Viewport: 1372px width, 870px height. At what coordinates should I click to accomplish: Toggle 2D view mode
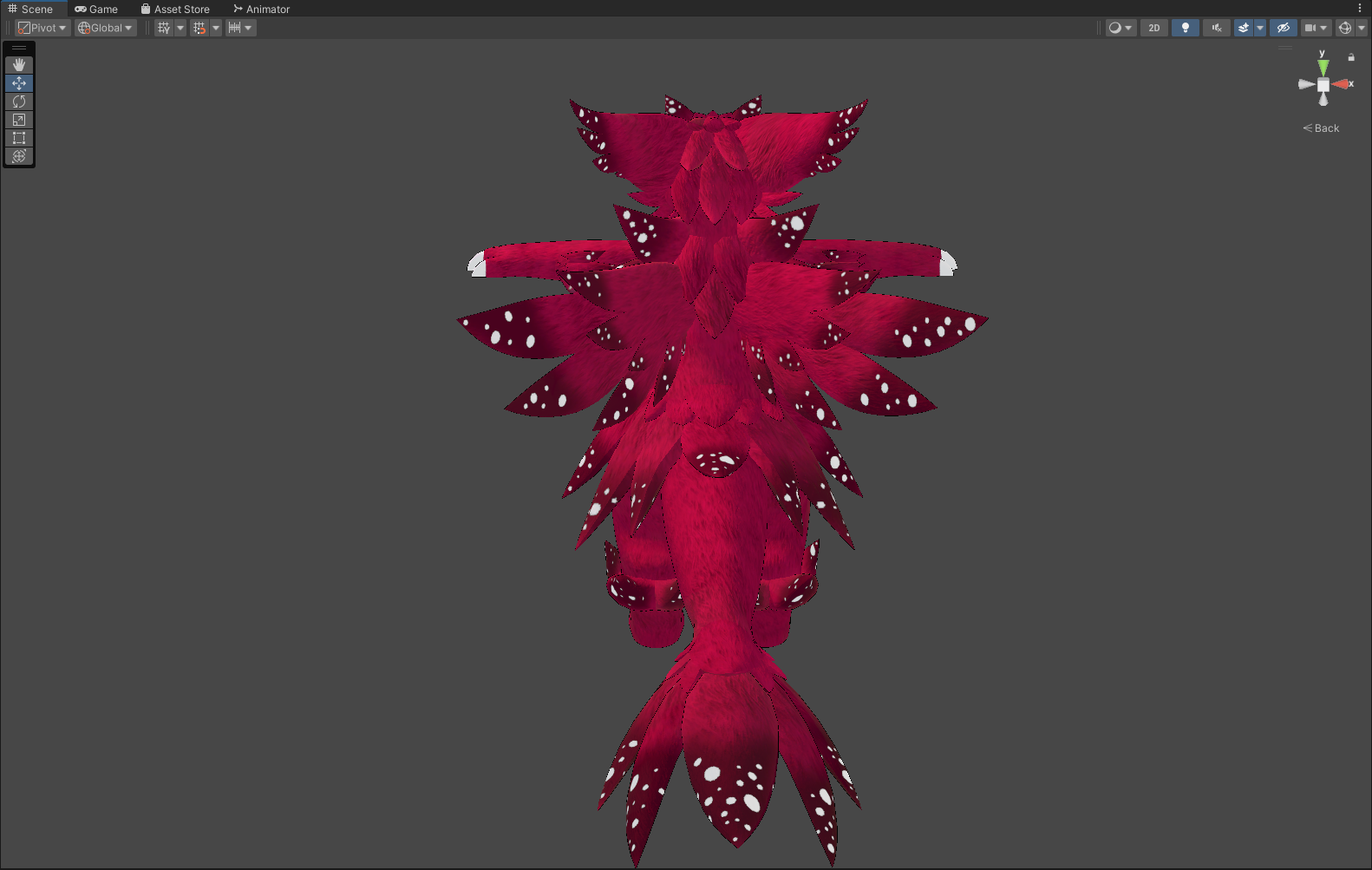click(1154, 28)
